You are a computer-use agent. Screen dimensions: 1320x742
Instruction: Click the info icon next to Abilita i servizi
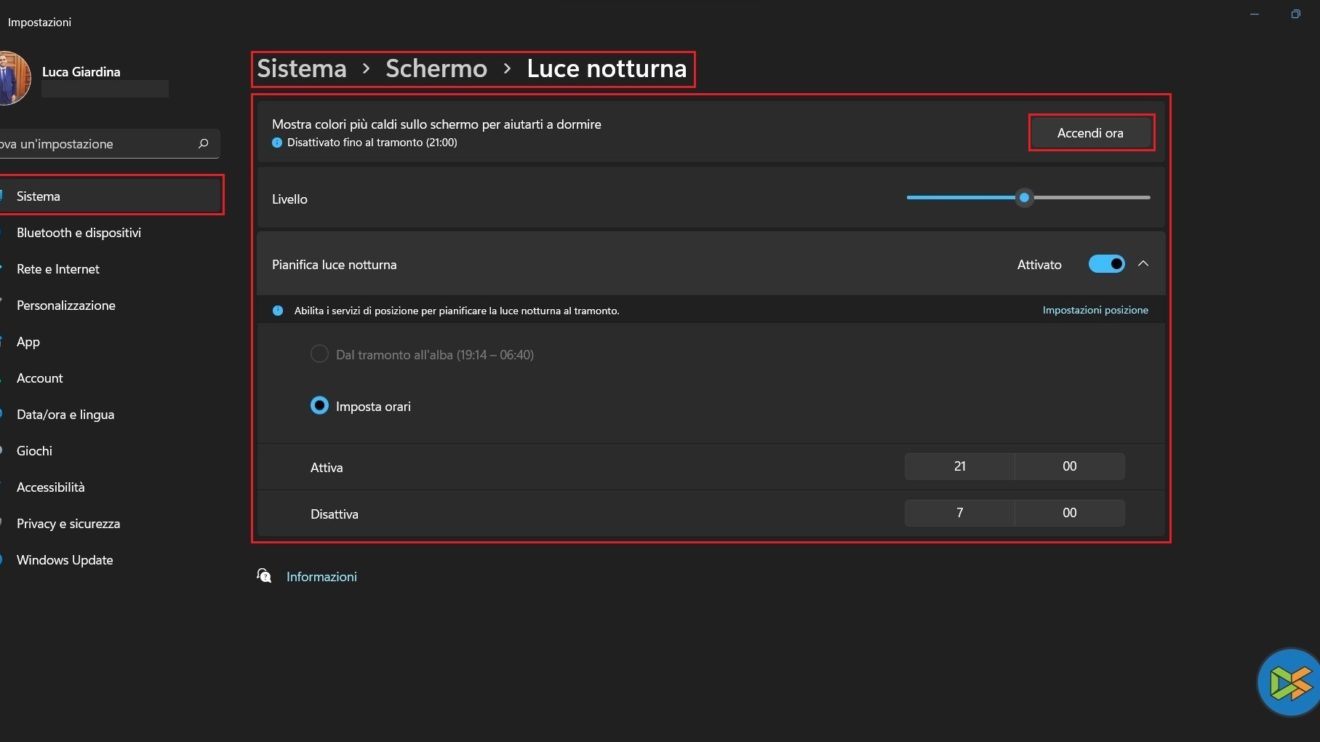(x=278, y=311)
